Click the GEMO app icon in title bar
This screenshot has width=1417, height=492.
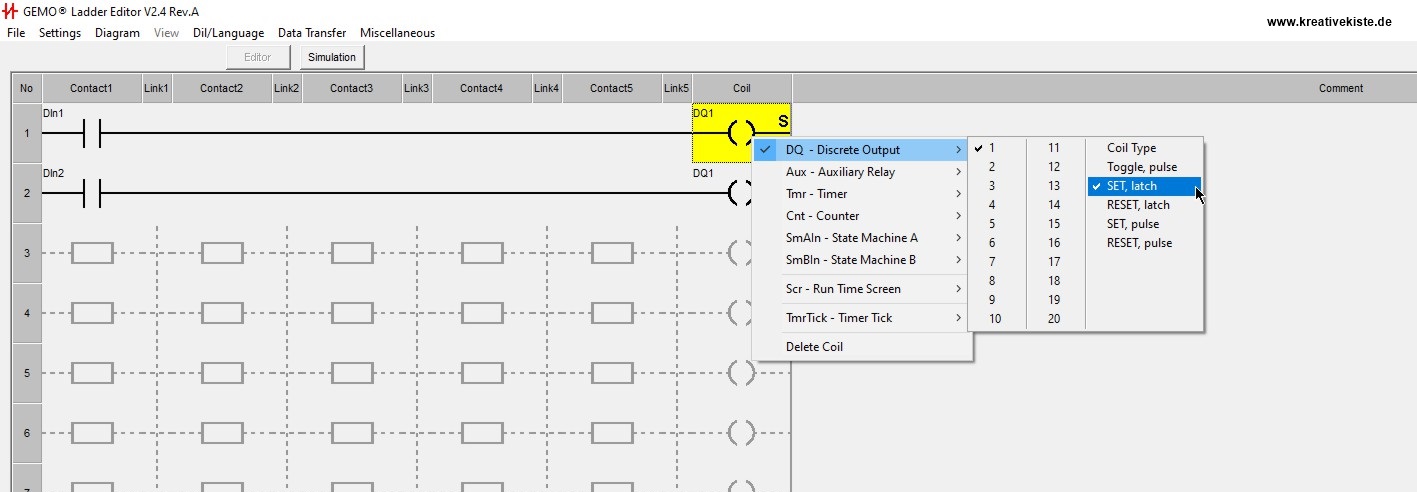tap(12, 10)
